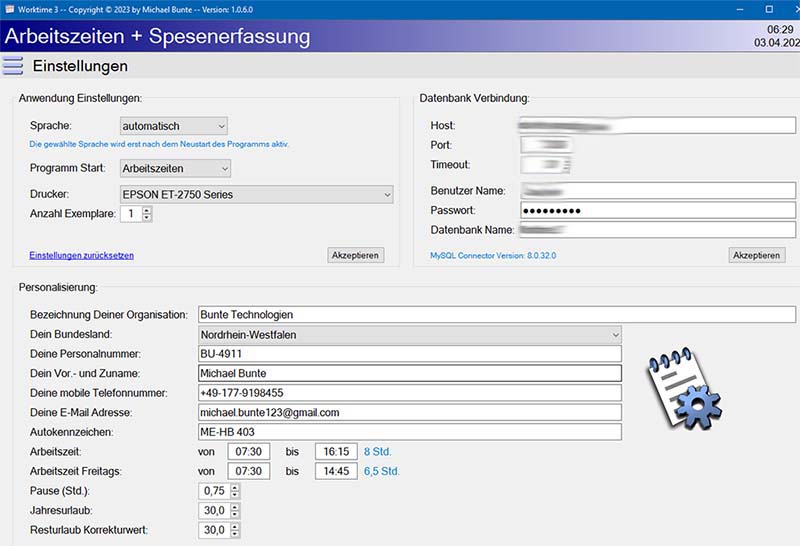Click the MySQL Connector Version text
800x546 pixels.
pos(493,255)
